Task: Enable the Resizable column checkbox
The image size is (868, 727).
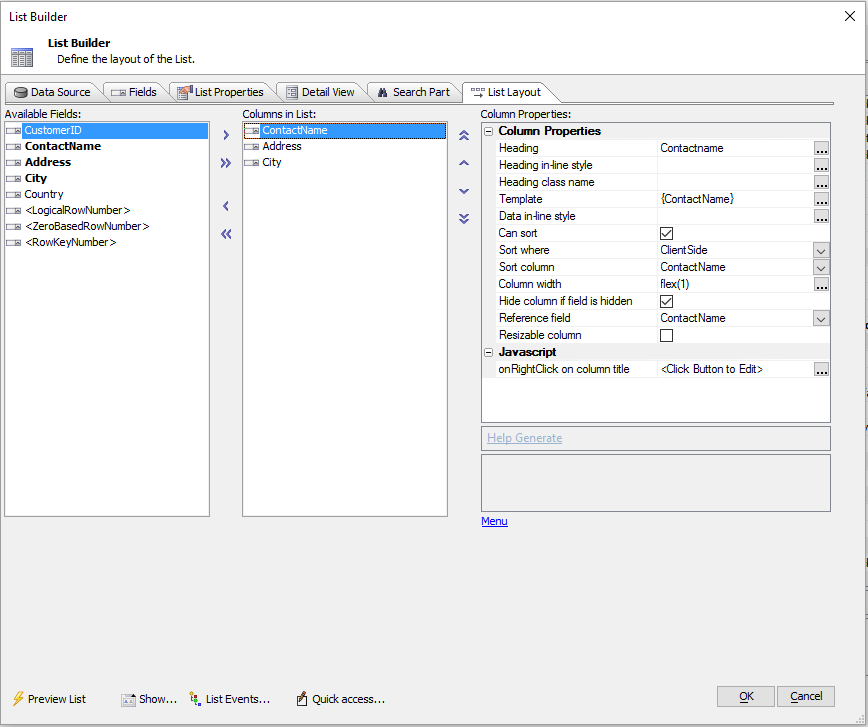Action: [666, 336]
